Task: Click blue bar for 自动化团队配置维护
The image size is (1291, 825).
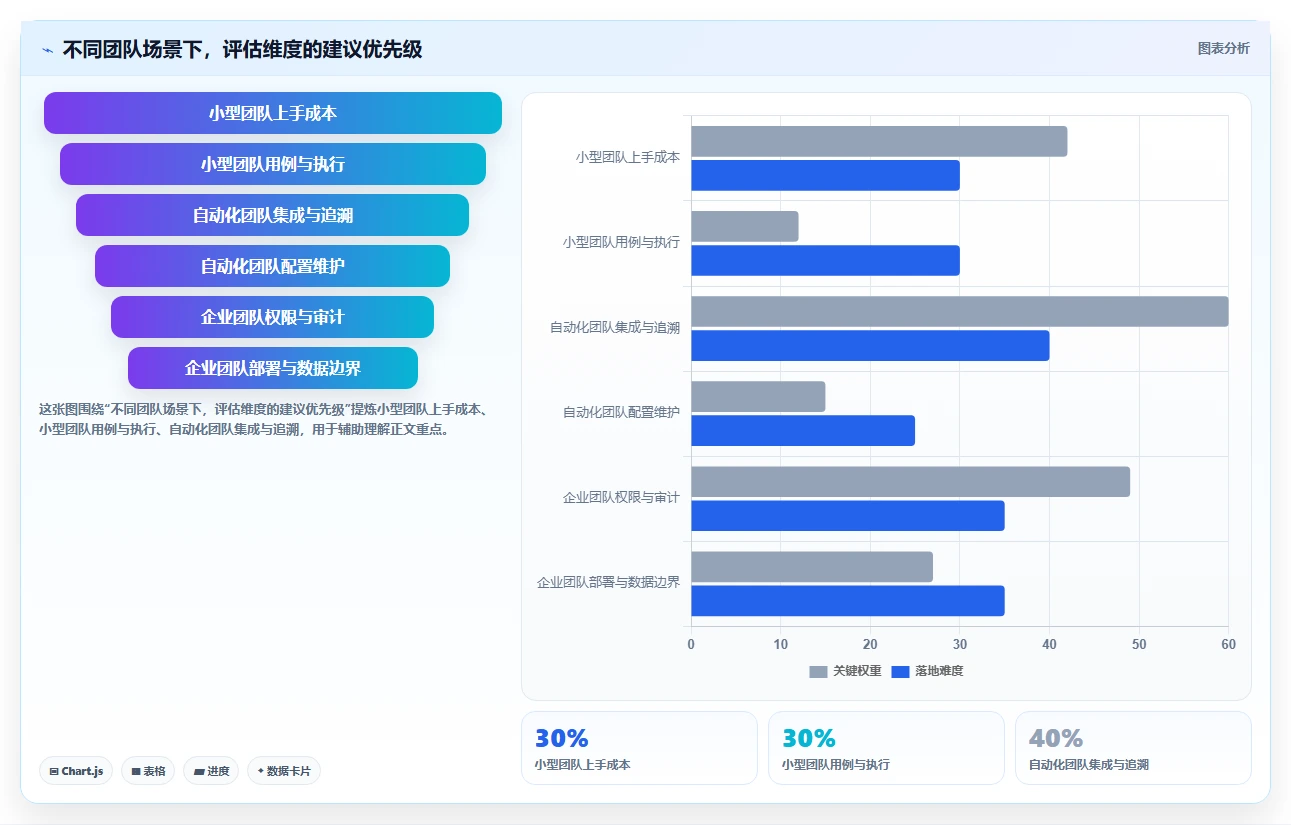Action: coord(803,430)
